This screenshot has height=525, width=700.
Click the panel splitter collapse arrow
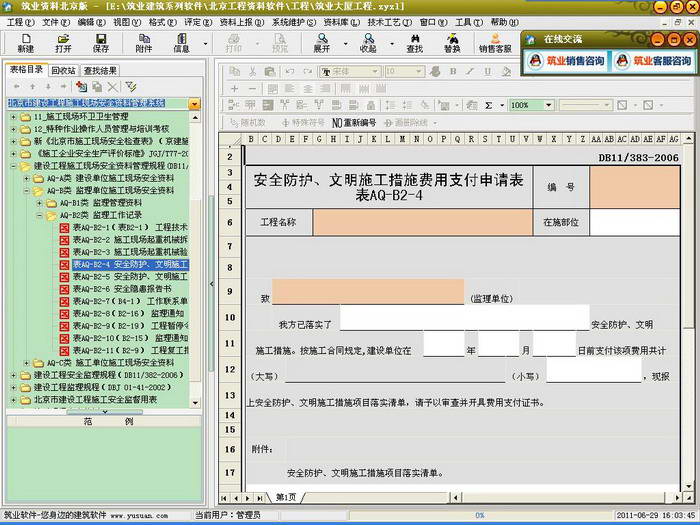click(x=212, y=284)
